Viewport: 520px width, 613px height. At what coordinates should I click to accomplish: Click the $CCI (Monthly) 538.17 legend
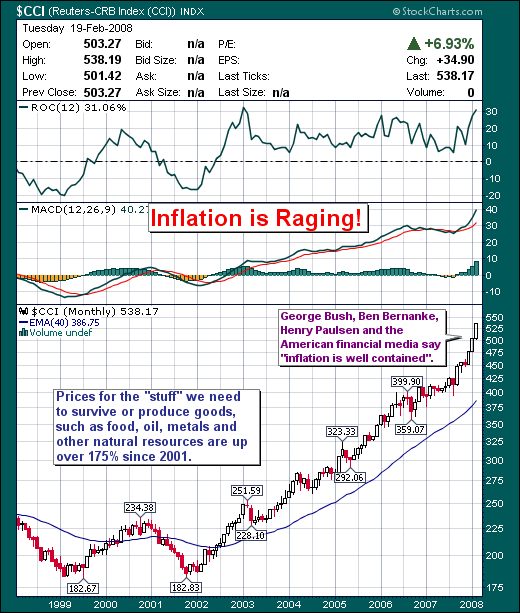[x=95, y=312]
